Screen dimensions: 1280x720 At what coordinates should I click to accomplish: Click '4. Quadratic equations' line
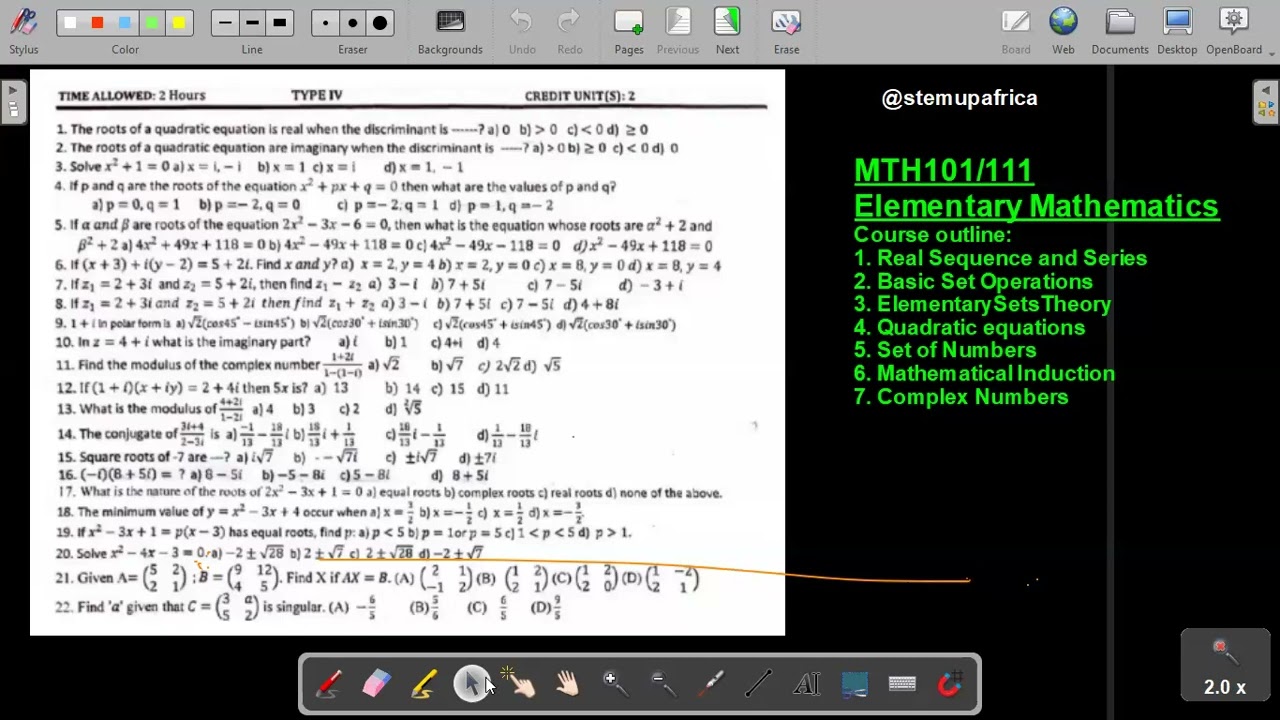(x=969, y=328)
